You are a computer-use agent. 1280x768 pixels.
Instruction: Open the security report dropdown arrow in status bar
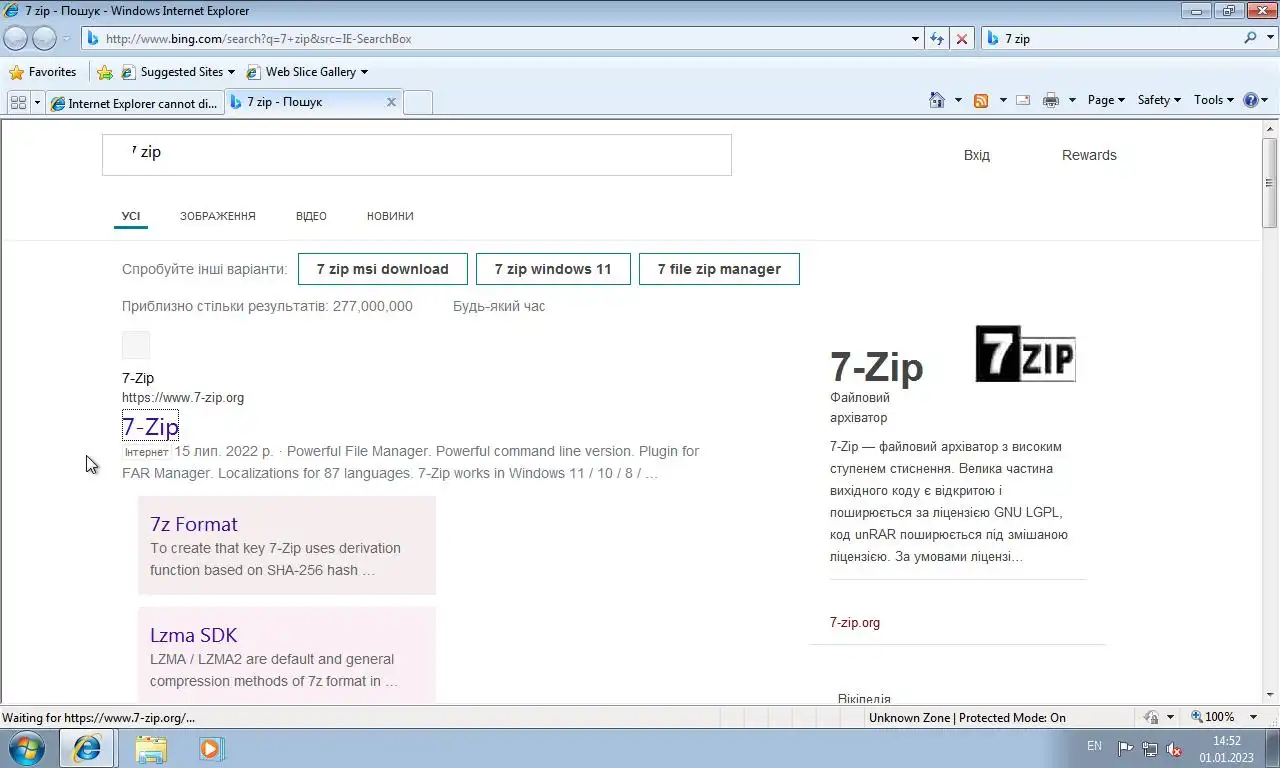(1170, 717)
